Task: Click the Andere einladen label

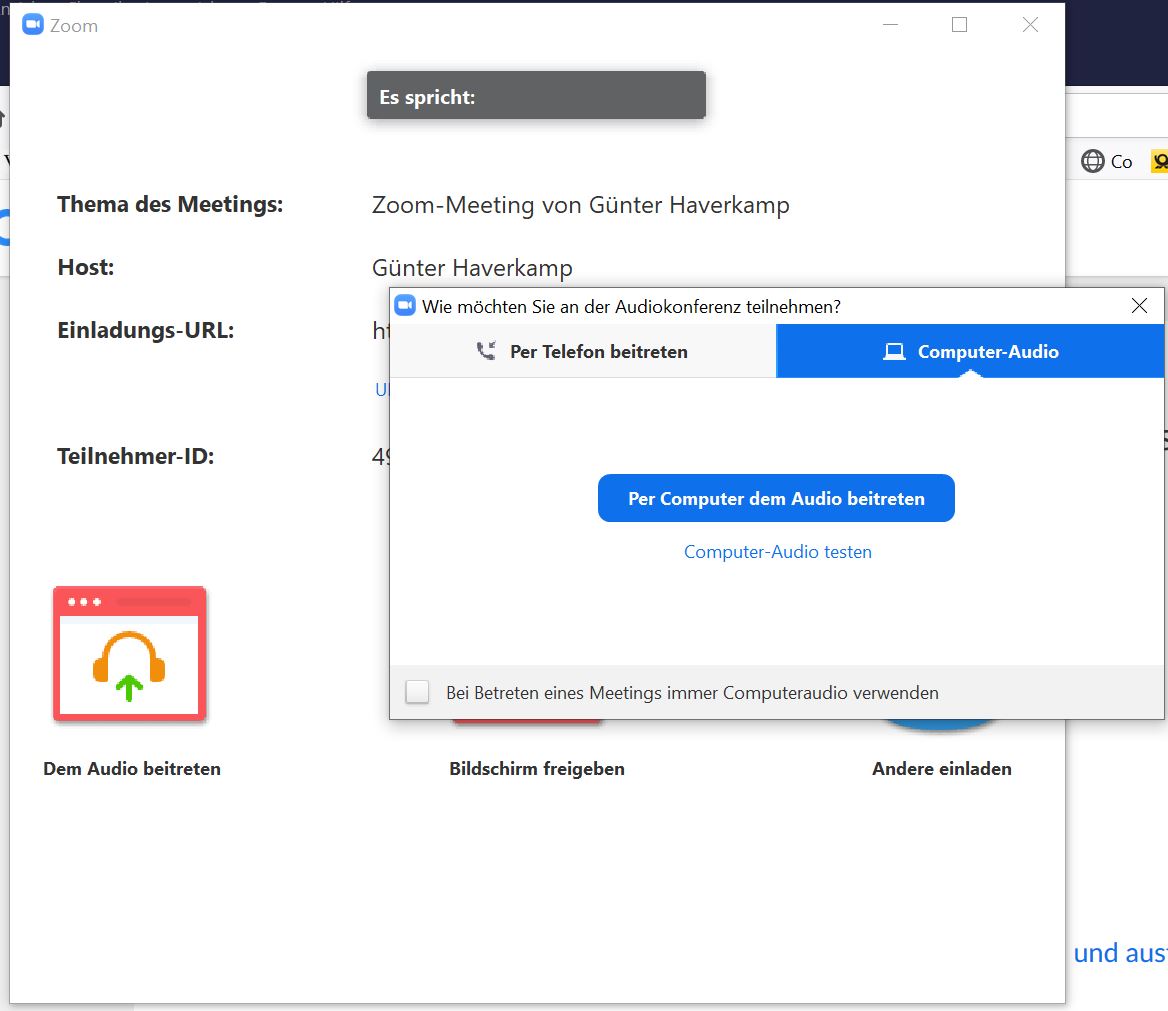Action: [942, 768]
